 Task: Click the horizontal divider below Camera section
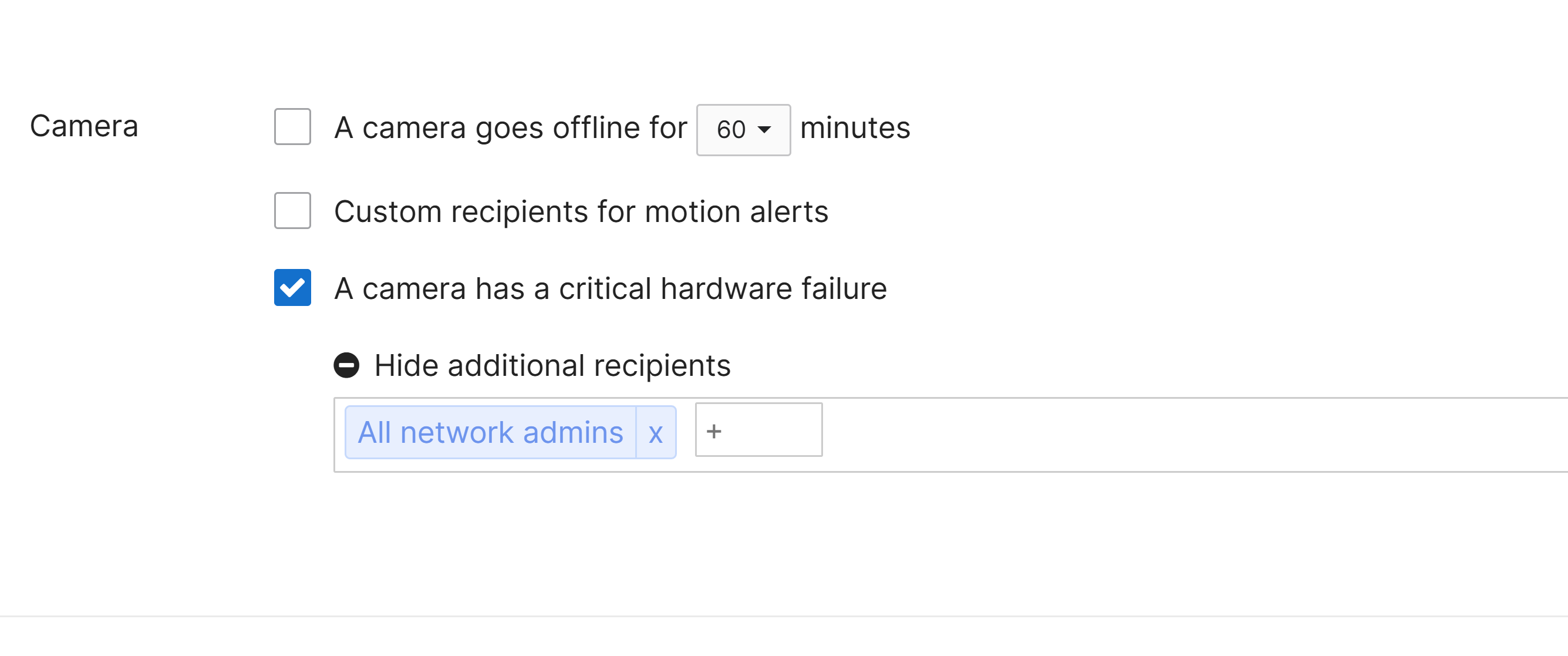[784, 616]
